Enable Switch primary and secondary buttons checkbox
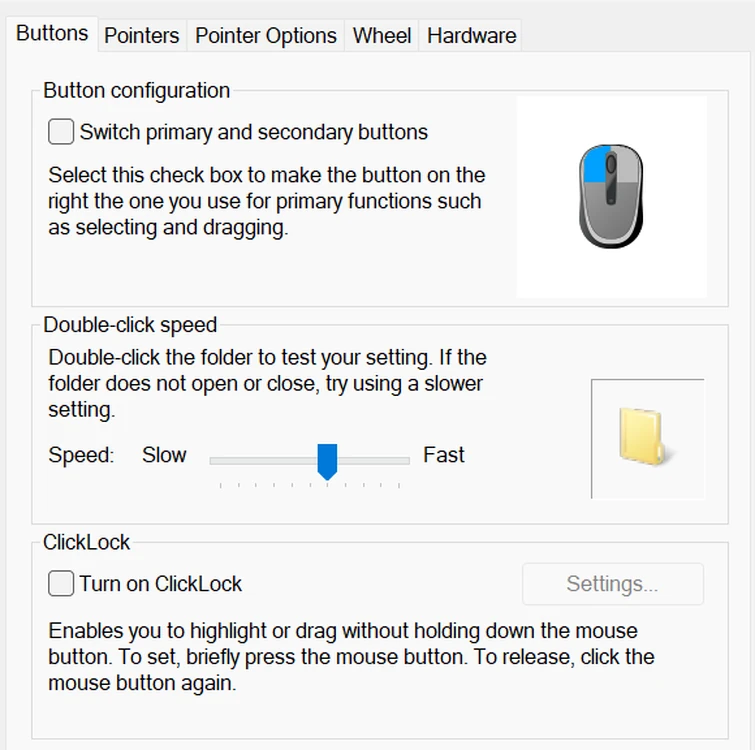 click(61, 131)
